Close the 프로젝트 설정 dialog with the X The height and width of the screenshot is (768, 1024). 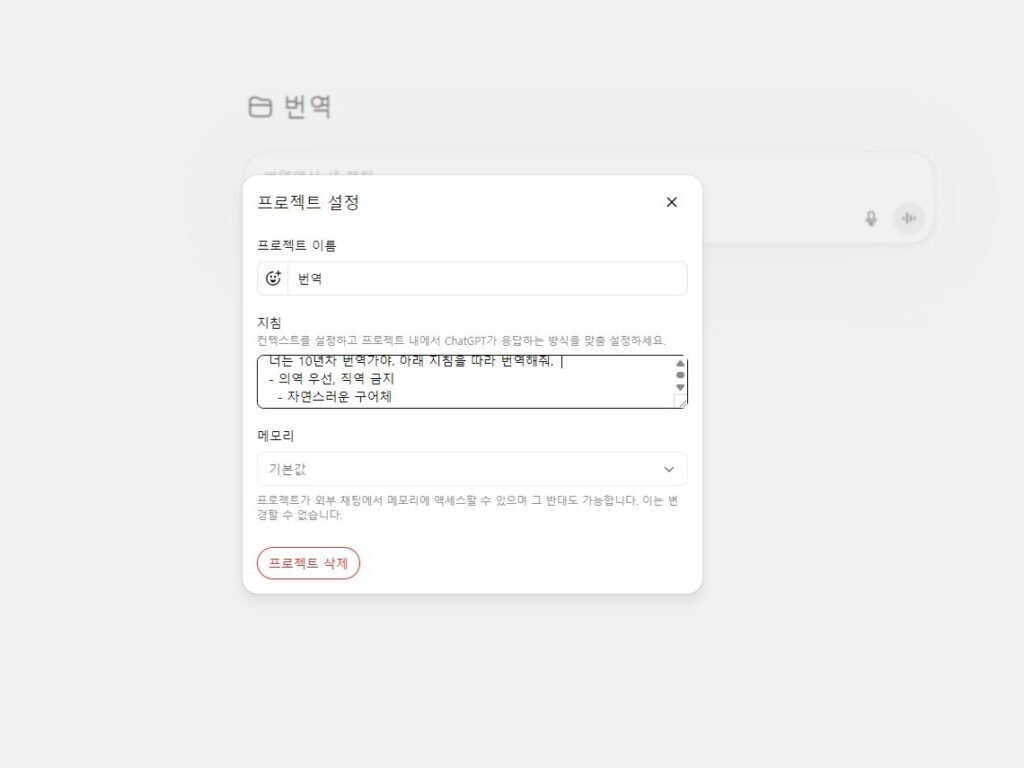point(671,202)
